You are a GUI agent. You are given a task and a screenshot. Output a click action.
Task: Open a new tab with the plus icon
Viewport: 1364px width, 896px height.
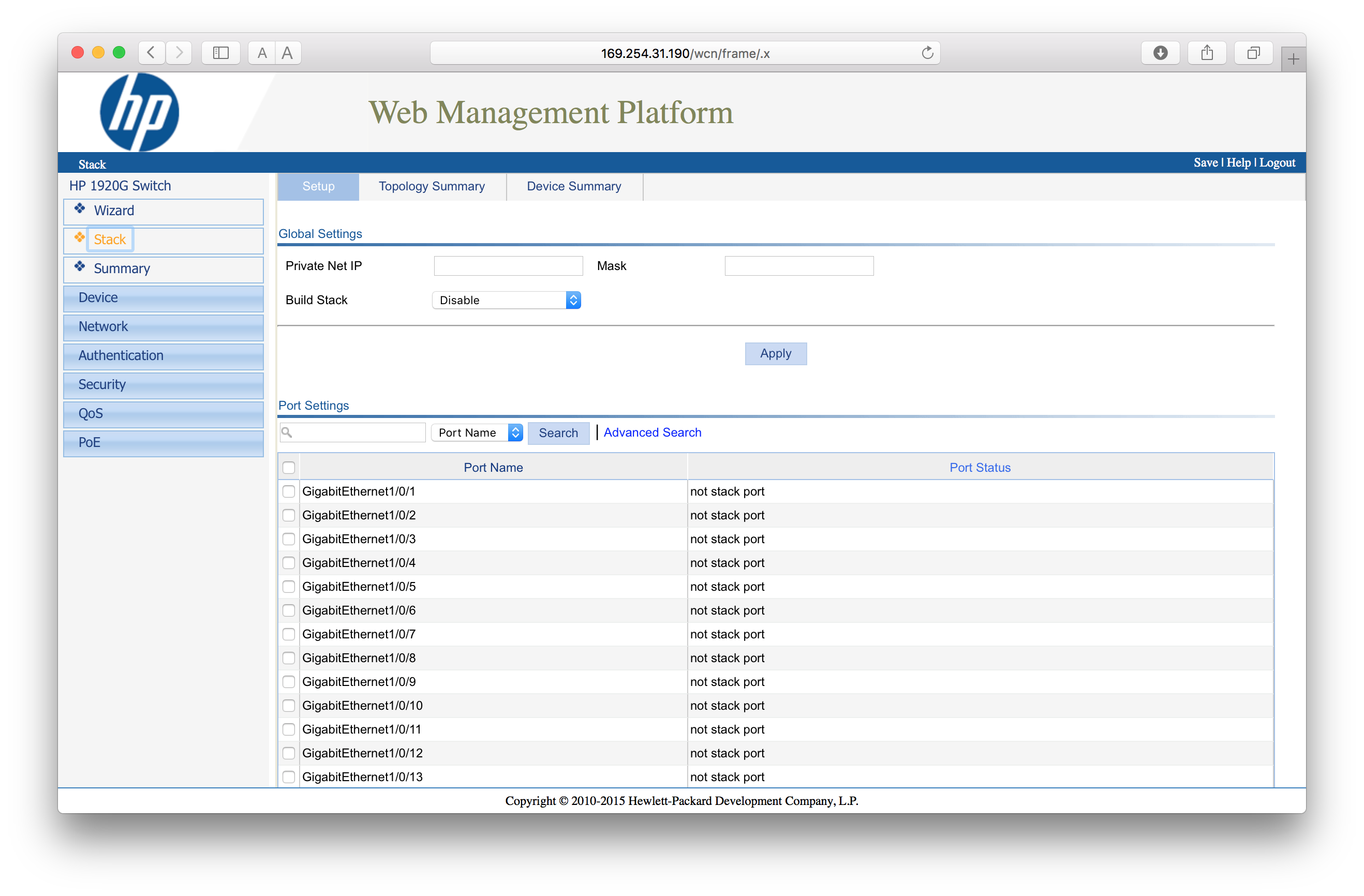[x=1293, y=59]
